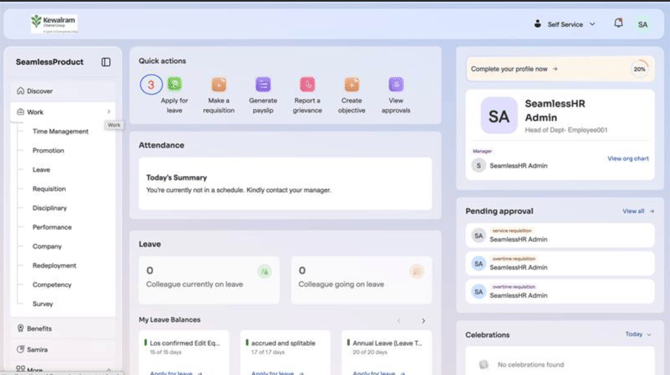Click the S manager avatar
The height and width of the screenshot is (375, 670).
479,165
